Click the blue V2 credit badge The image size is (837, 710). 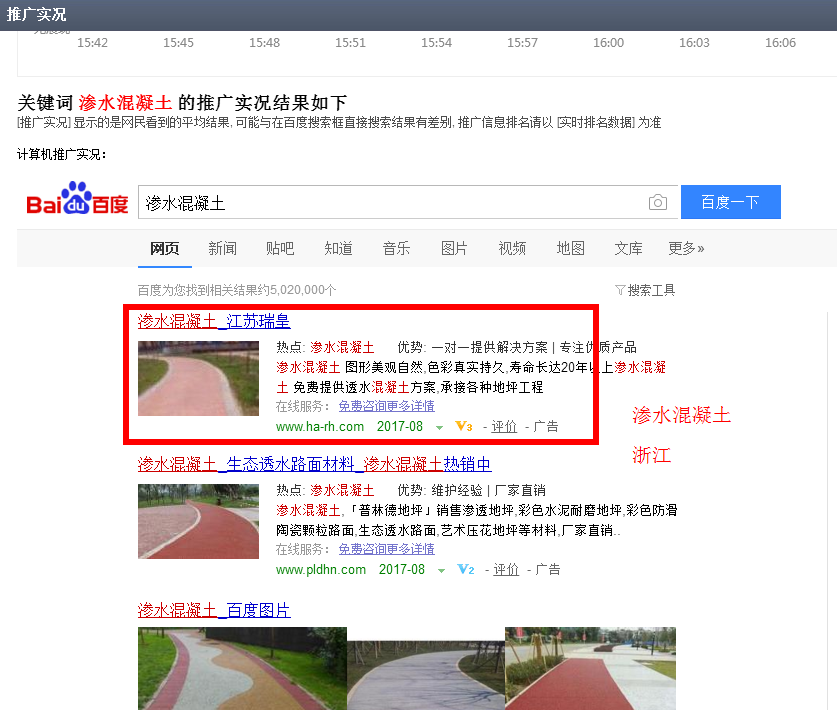point(465,570)
